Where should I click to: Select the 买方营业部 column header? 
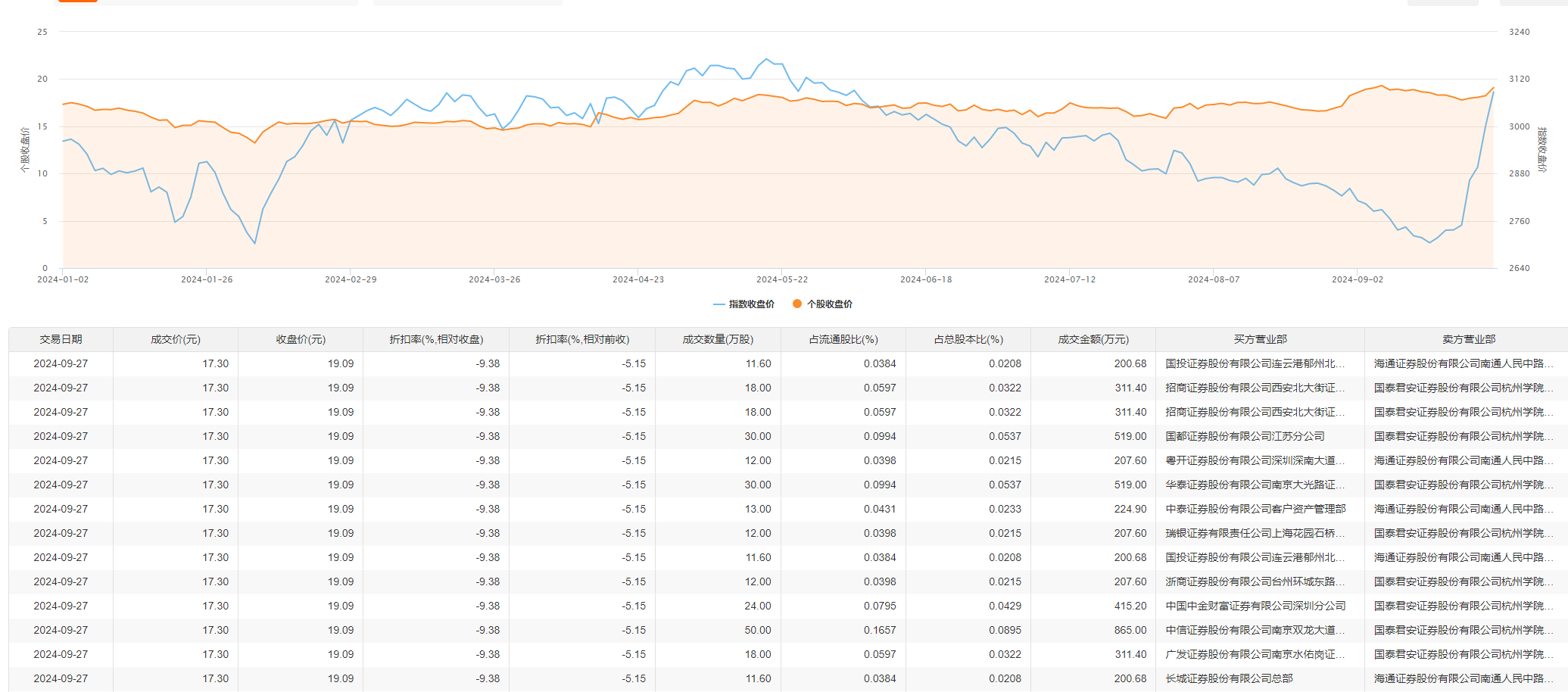point(1260,339)
